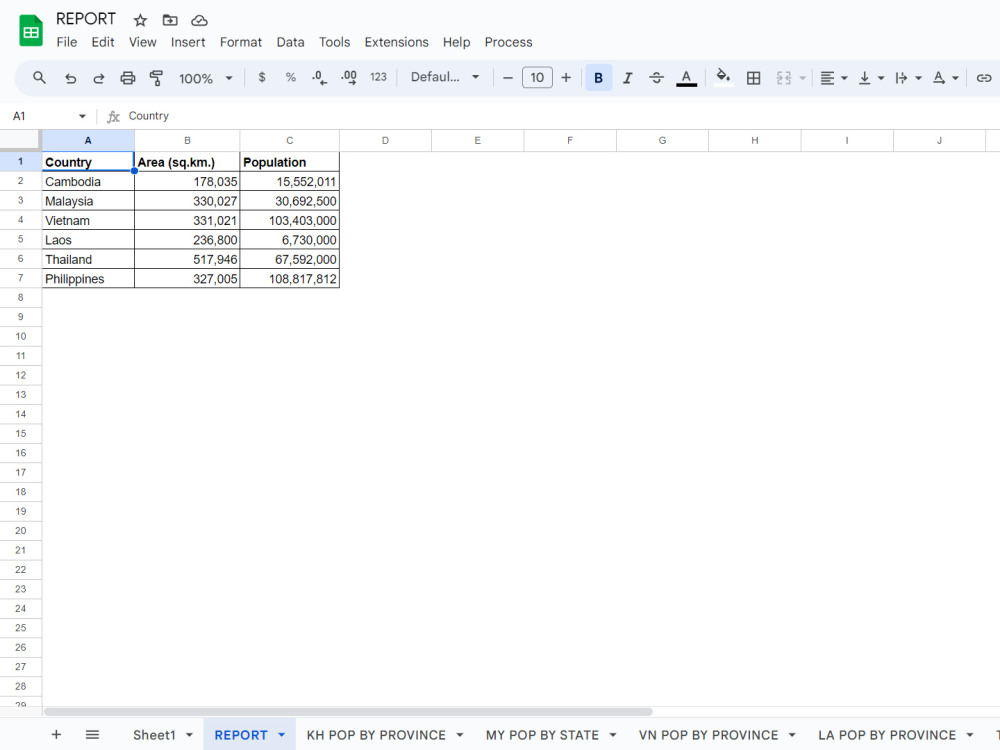Viewport: 1000px width, 750px height.
Task: Click the font size field
Action: tap(537, 78)
